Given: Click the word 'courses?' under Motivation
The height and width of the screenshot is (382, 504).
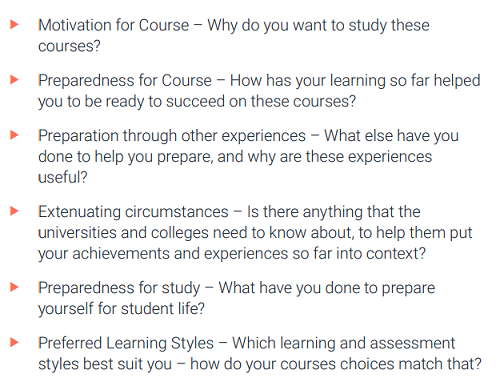Looking at the screenshot, I should [69, 46].
